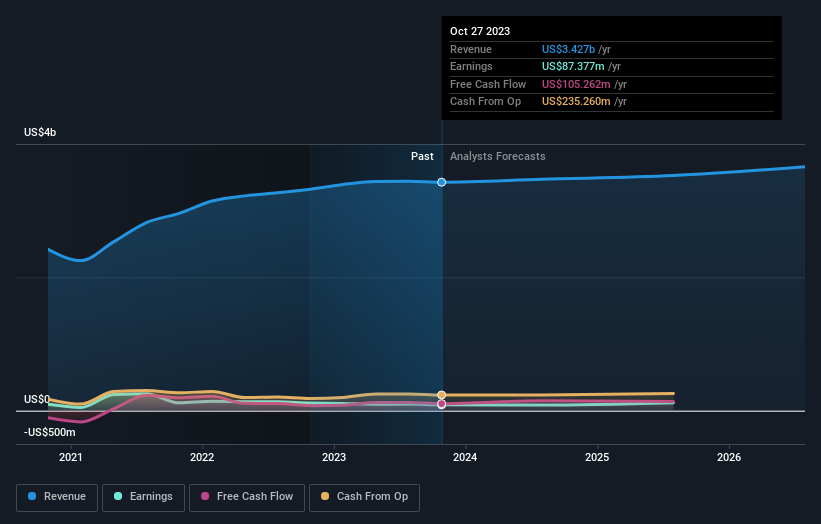Image resolution: width=821 pixels, height=524 pixels.
Task: Click the revenue data point marker on Oct 2023
Action: click(x=441, y=182)
